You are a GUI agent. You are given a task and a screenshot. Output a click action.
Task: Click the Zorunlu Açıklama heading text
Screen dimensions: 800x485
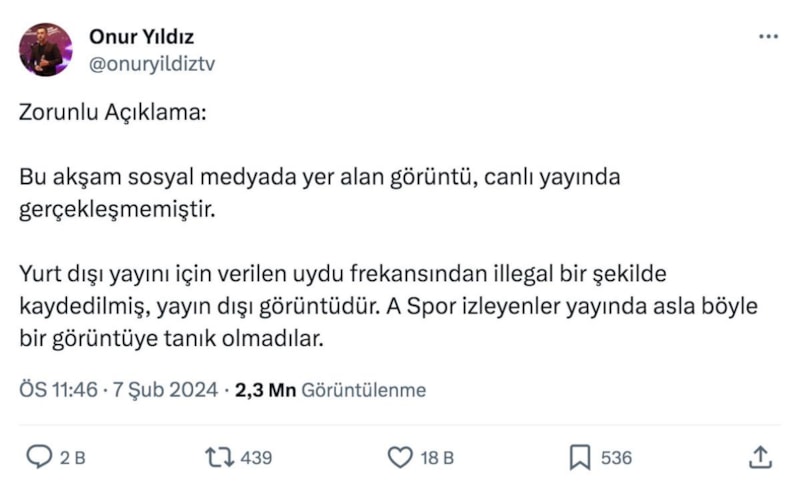[x=112, y=113]
